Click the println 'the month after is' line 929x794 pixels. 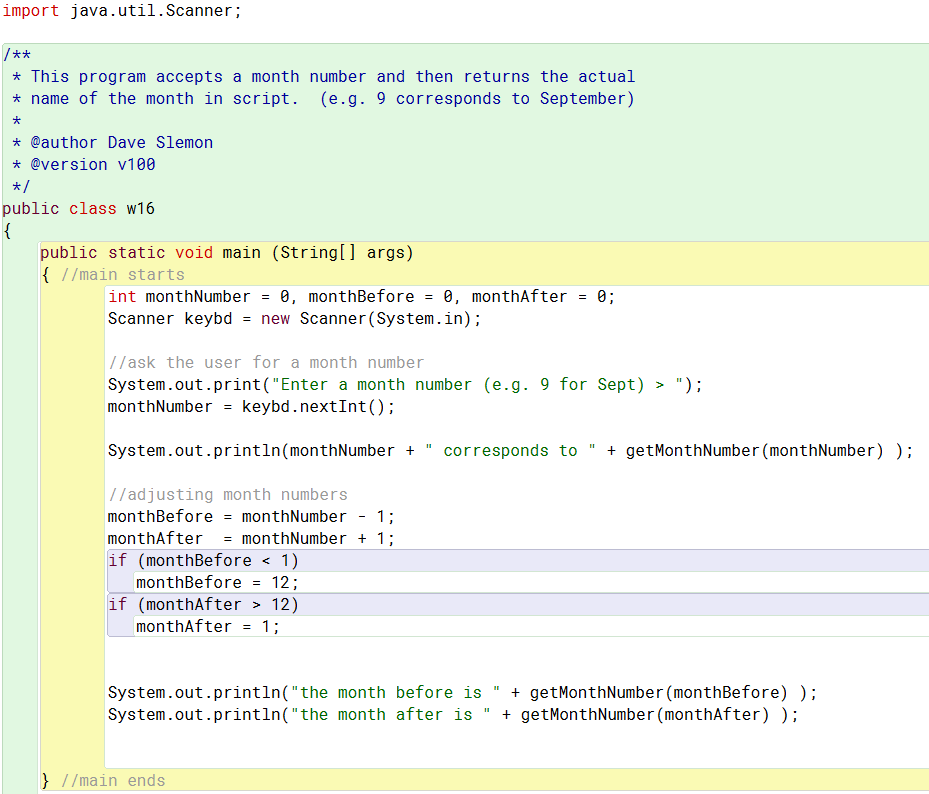coord(453,715)
